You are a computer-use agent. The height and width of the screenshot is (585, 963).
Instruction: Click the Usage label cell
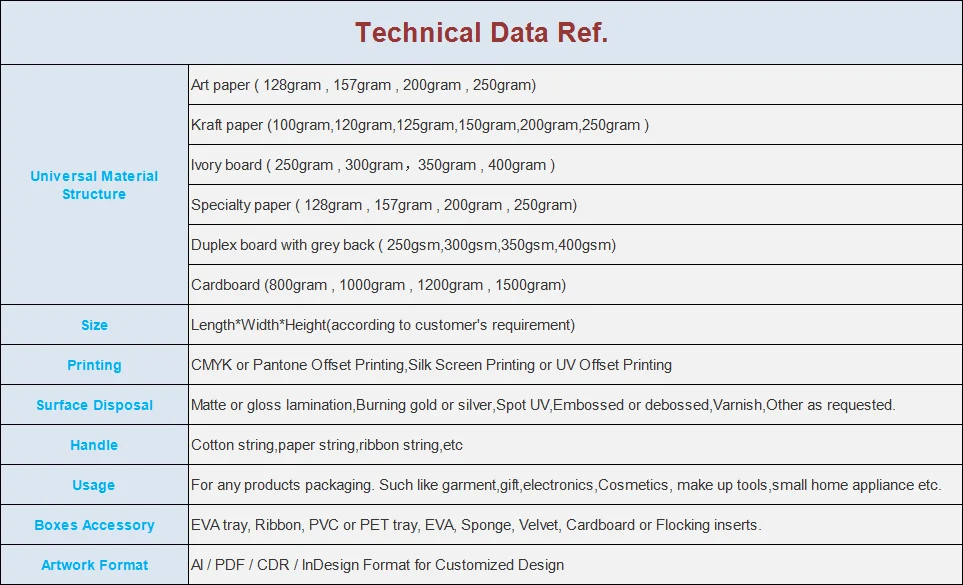94,485
